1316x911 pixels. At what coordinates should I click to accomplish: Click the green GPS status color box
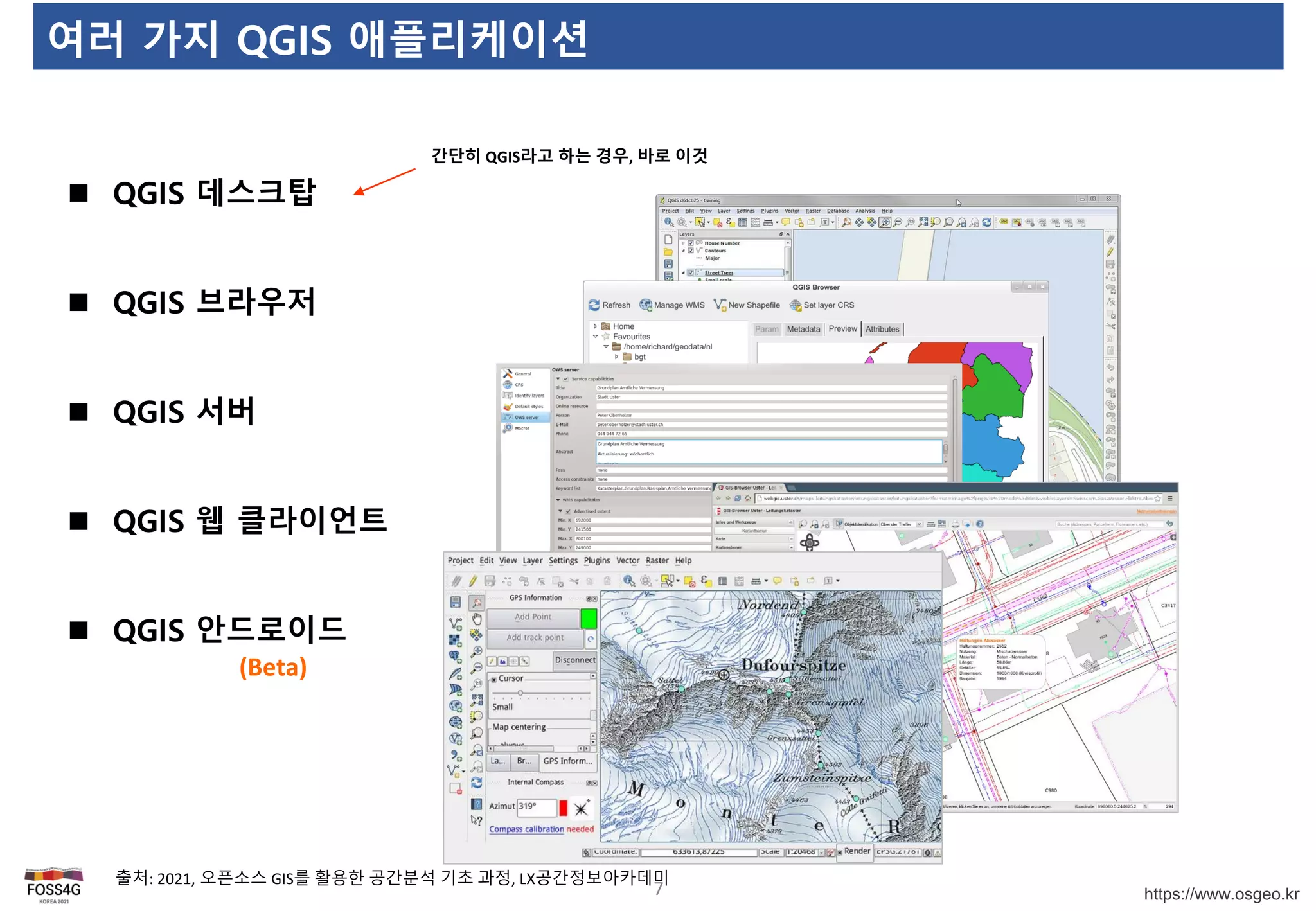pos(589,618)
